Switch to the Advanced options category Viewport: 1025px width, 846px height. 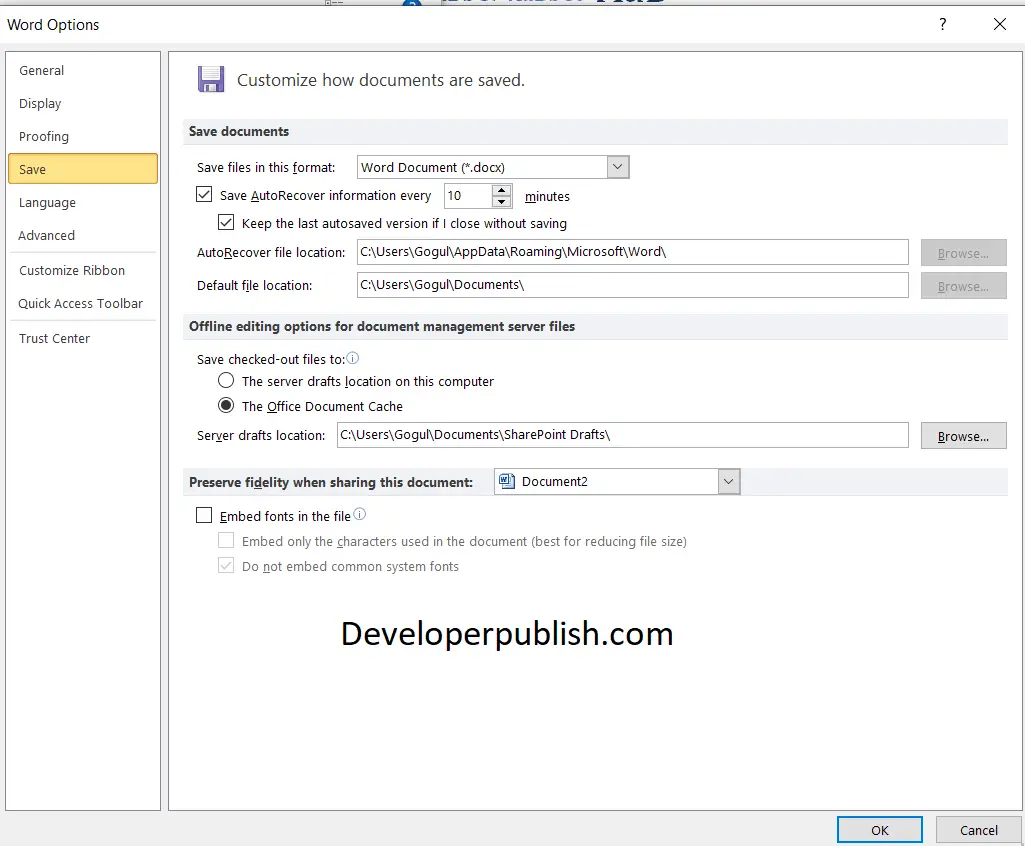pos(46,235)
